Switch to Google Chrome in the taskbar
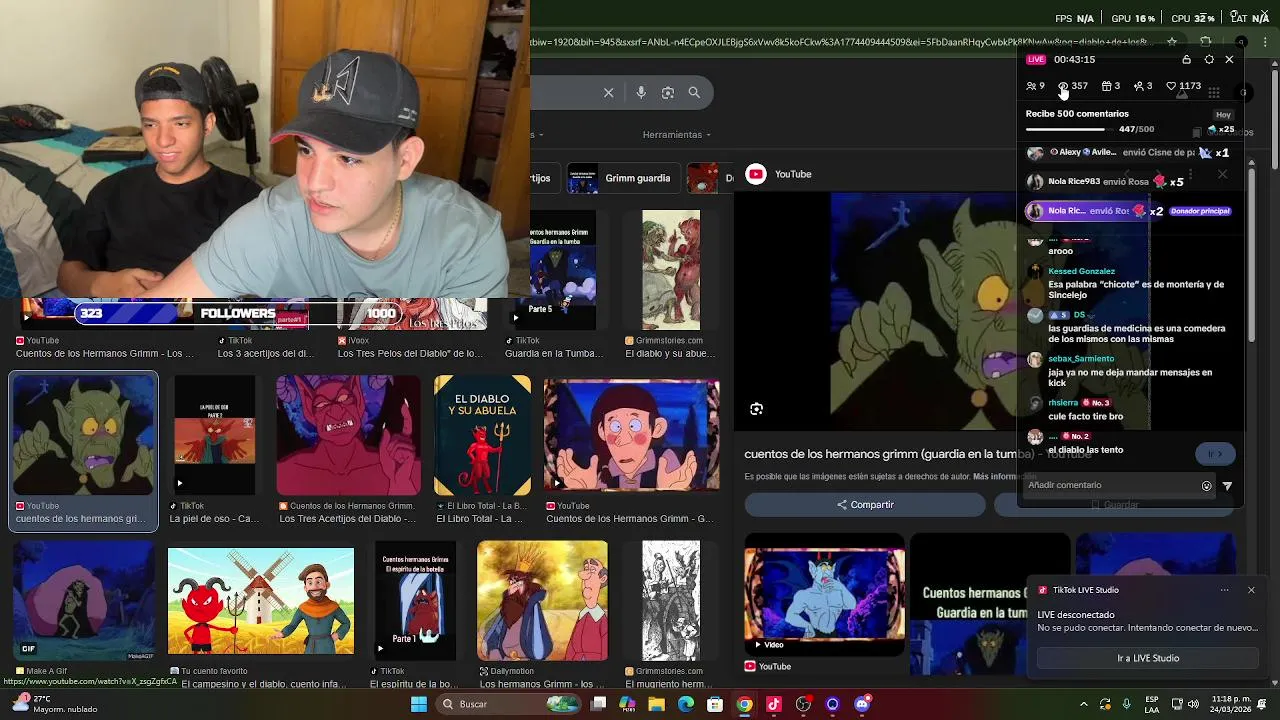The width and height of the screenshot is (1280, 720). click(744, 704)
